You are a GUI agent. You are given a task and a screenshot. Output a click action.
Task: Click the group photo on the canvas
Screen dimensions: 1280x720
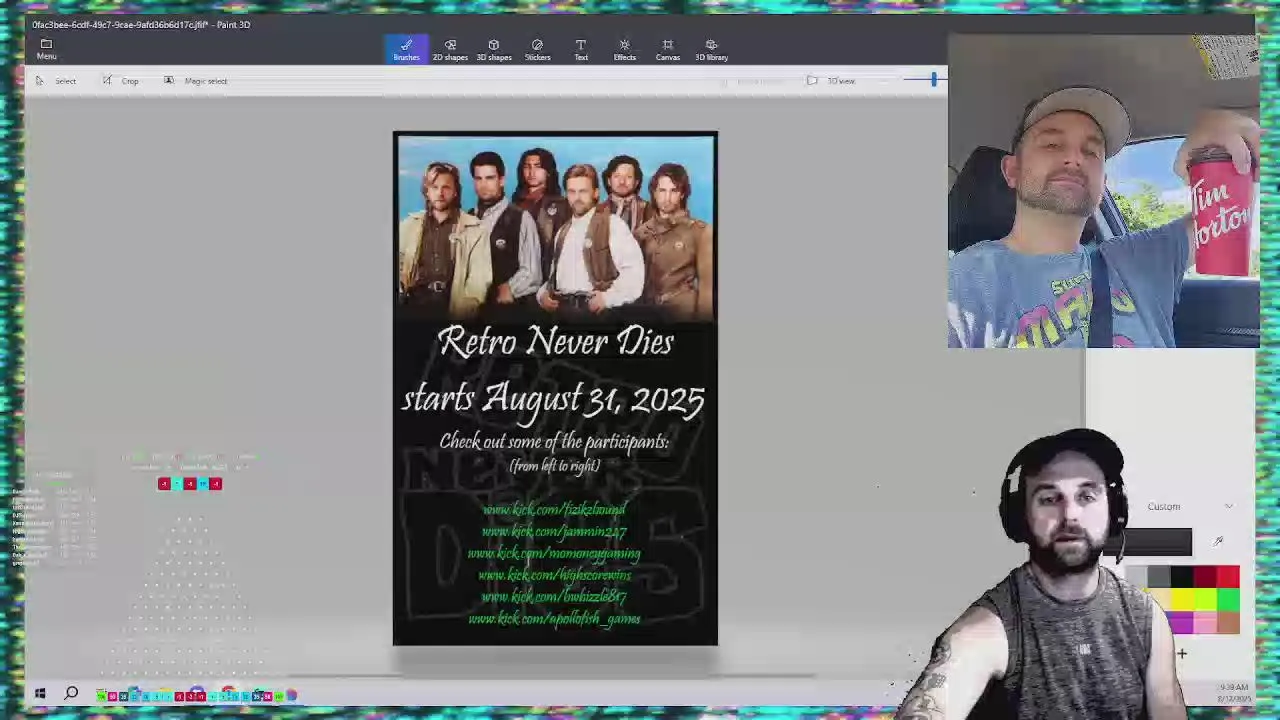pos(555,228)
